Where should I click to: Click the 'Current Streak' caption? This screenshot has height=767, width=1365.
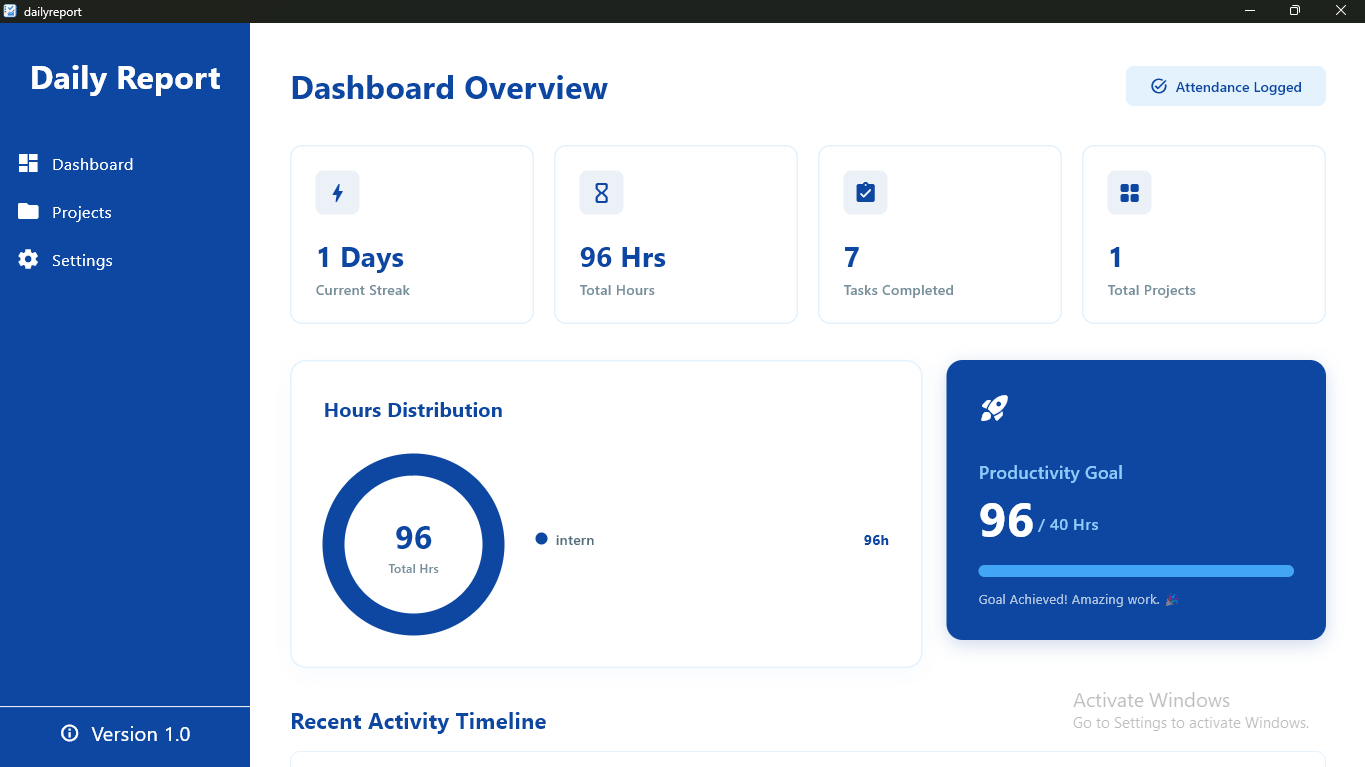click(x=363, y=290)
